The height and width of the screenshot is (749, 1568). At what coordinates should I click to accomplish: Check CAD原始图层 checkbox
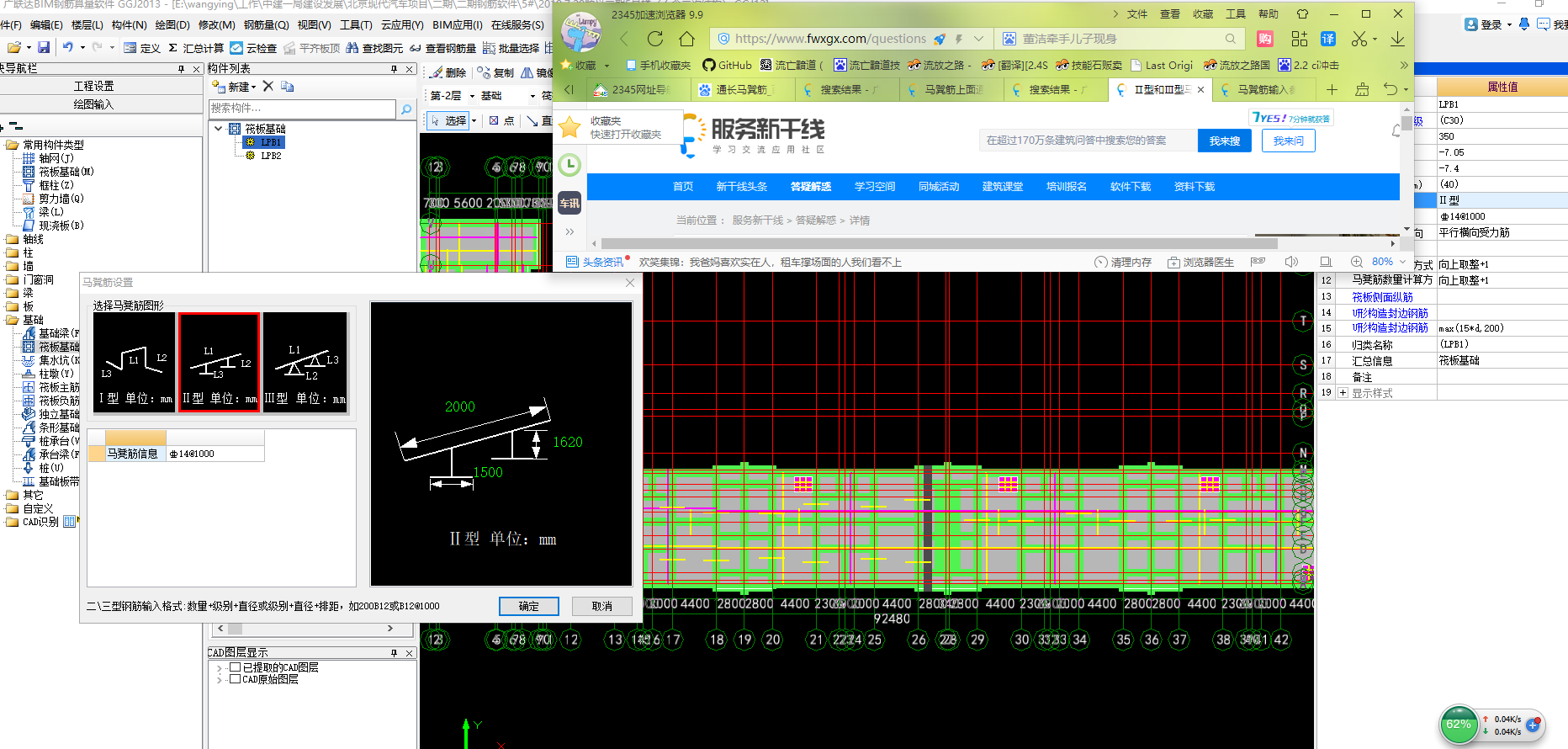pyautogui.click(x=236, y=679)
